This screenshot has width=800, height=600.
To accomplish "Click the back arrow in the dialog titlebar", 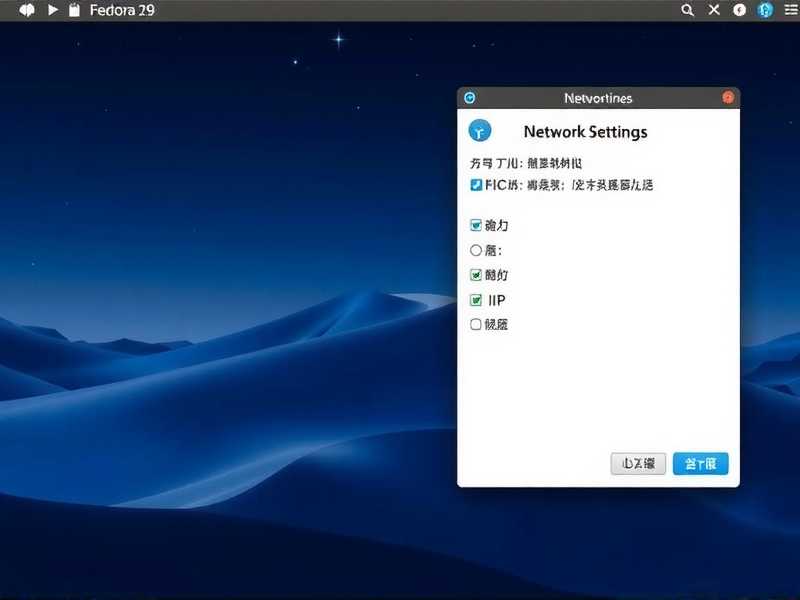I will tap(470, 97).
